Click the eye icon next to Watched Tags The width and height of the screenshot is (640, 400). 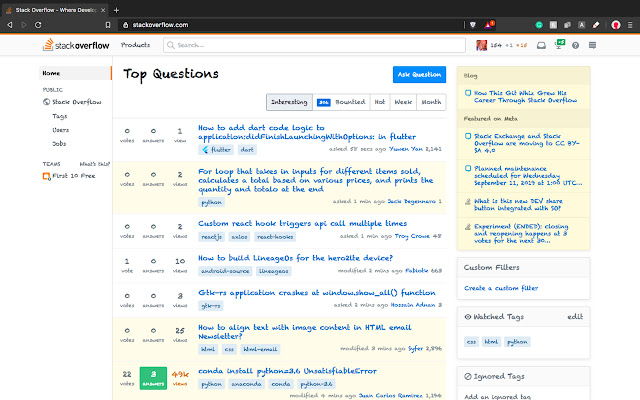click(468, 317)
